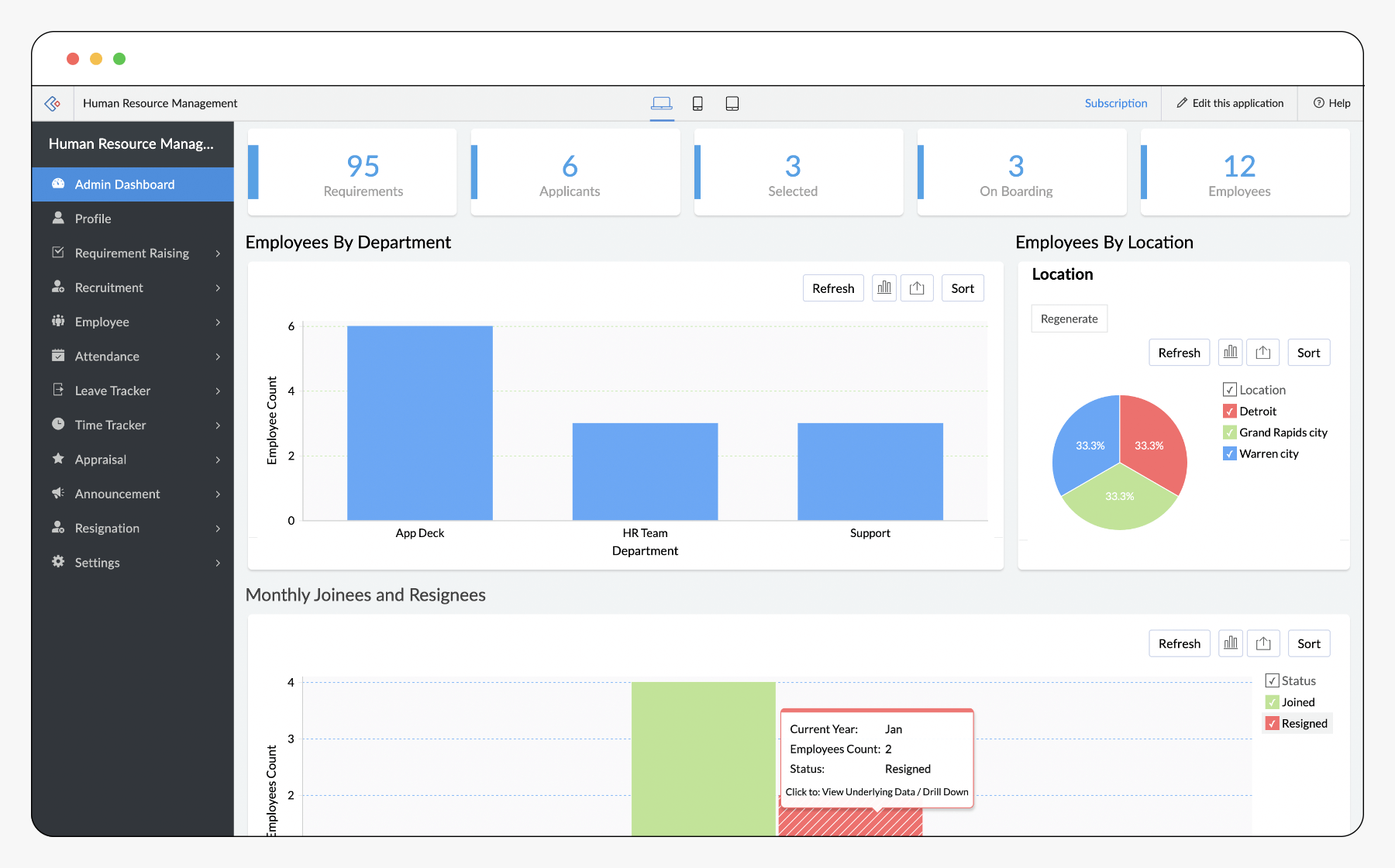This screenshot has width=1395, height=868.
Task: Open chart type icon in Monthly Joinees chart
Action: (1230, 643)
